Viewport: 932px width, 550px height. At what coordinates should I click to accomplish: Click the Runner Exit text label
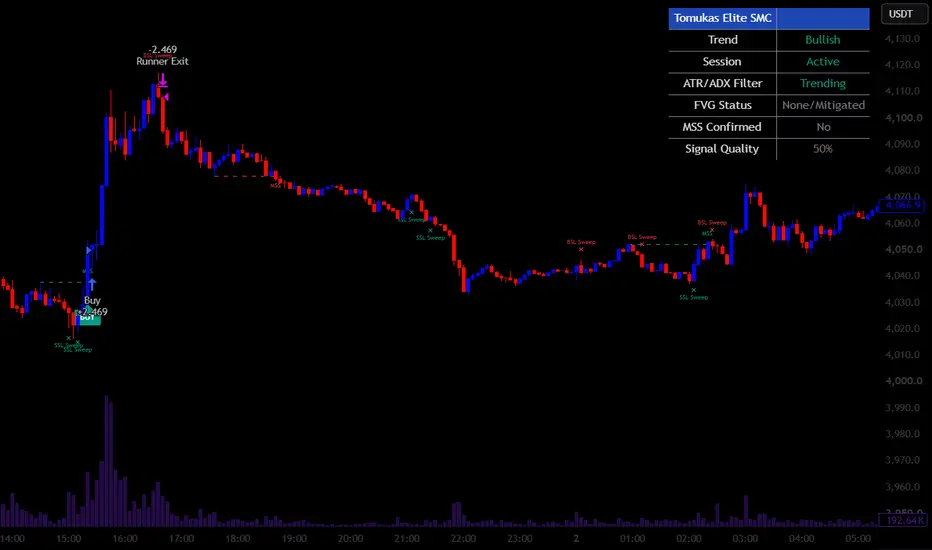tap(162, 61)
